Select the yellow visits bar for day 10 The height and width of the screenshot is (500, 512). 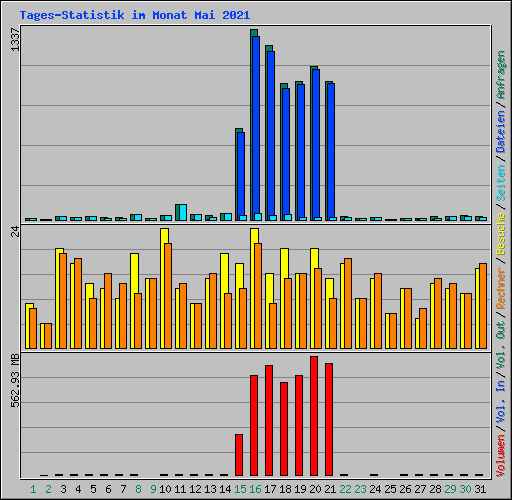click(x=164, y=288)
